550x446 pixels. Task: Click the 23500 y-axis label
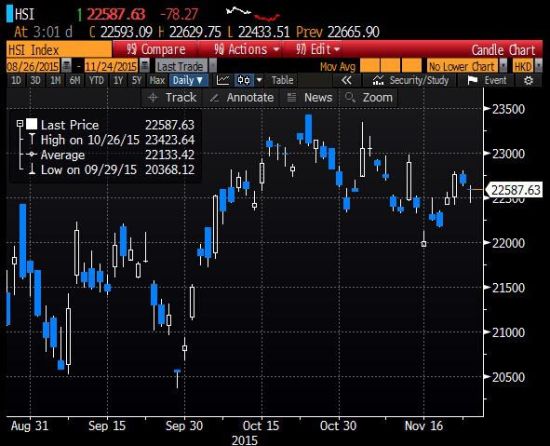coord(509,109)
